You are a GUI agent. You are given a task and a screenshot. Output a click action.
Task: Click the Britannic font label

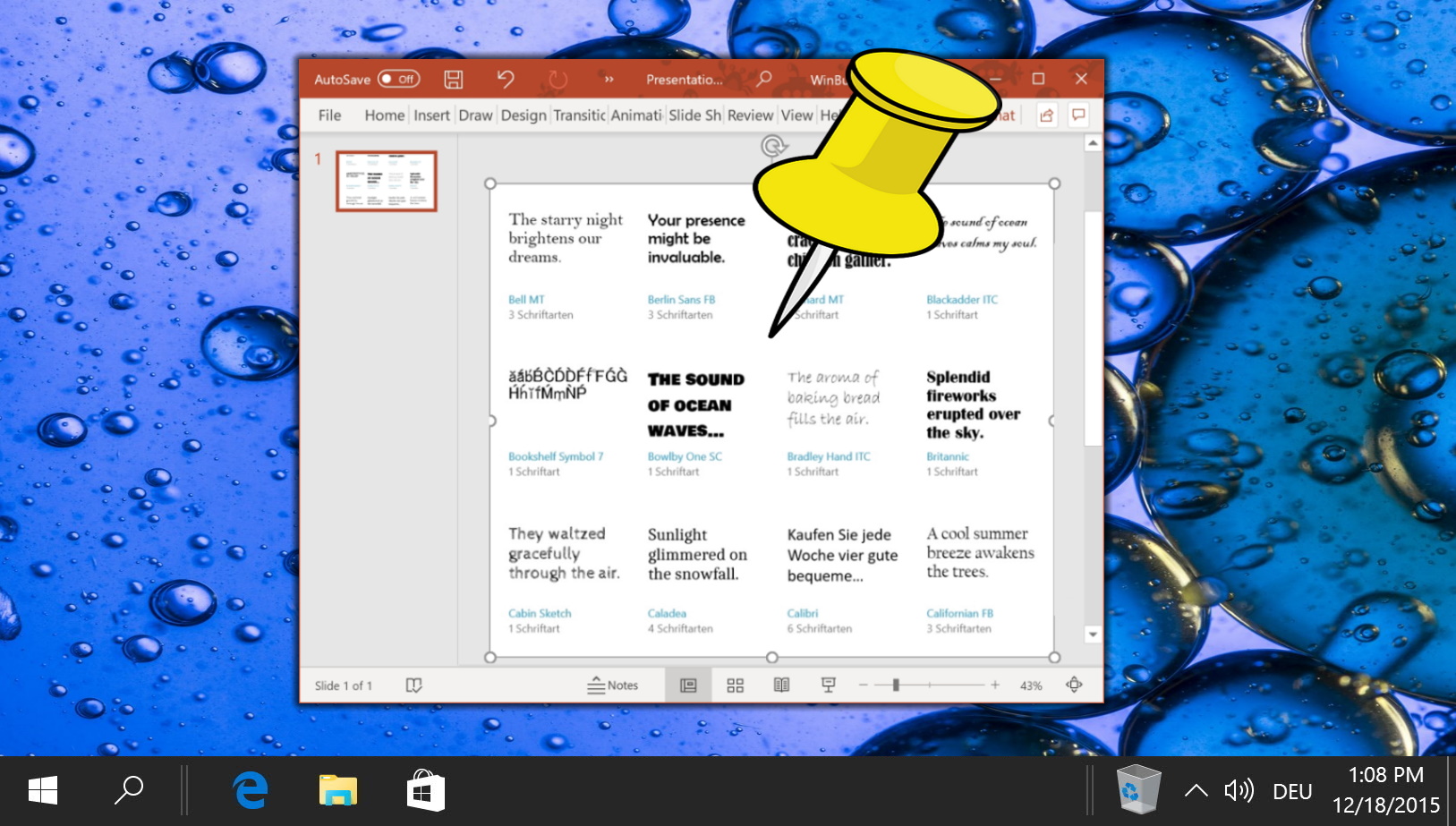pos(948,456)
